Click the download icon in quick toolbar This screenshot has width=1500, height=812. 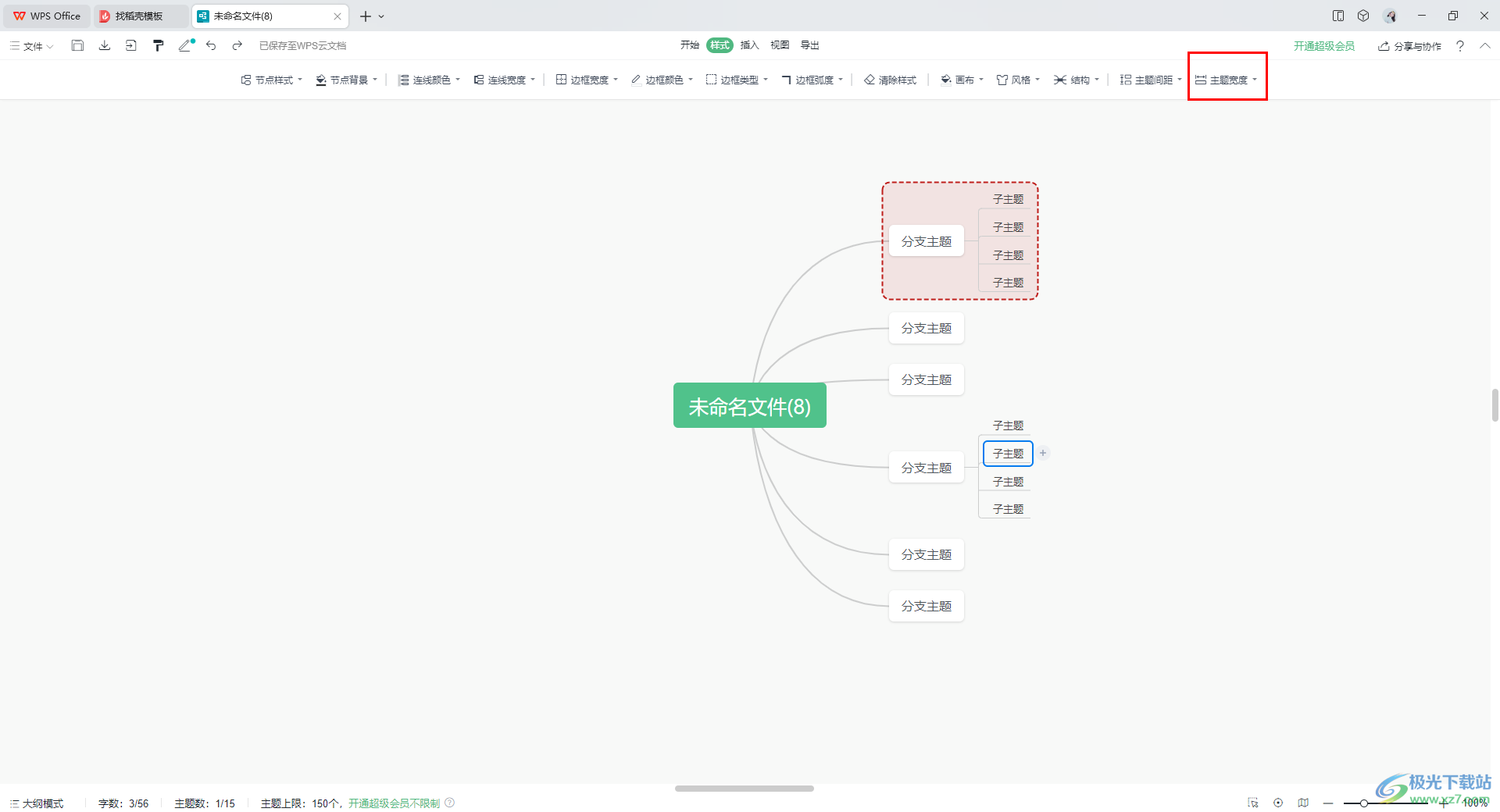[x=105, y=45]
